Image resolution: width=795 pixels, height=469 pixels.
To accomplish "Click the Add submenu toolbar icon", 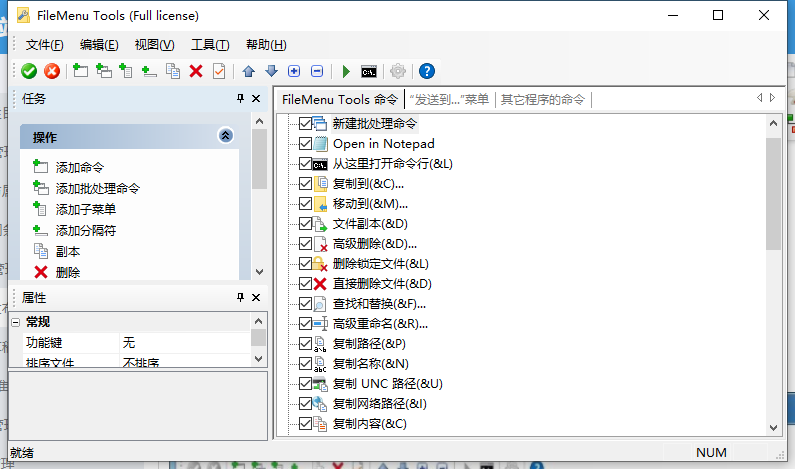I will click(126, 71).
